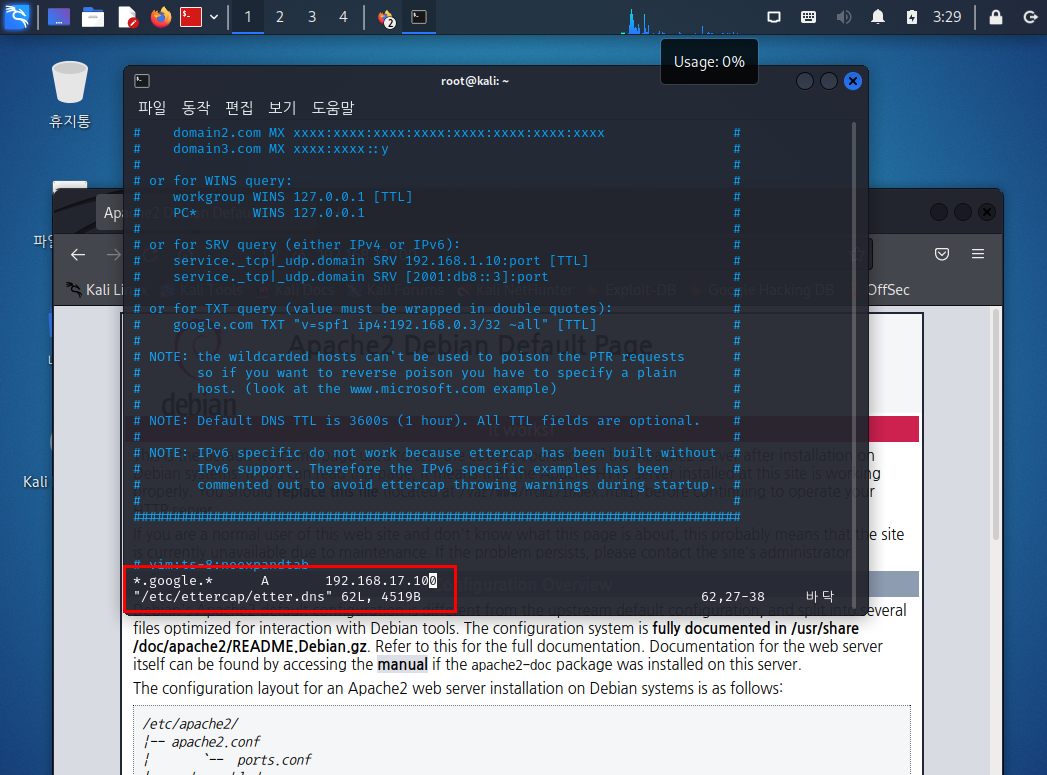Image resolution: width=1047 pixels, height=775 pixels.
Task: Click the google.com TXT example line
Action: click(385, 324)
